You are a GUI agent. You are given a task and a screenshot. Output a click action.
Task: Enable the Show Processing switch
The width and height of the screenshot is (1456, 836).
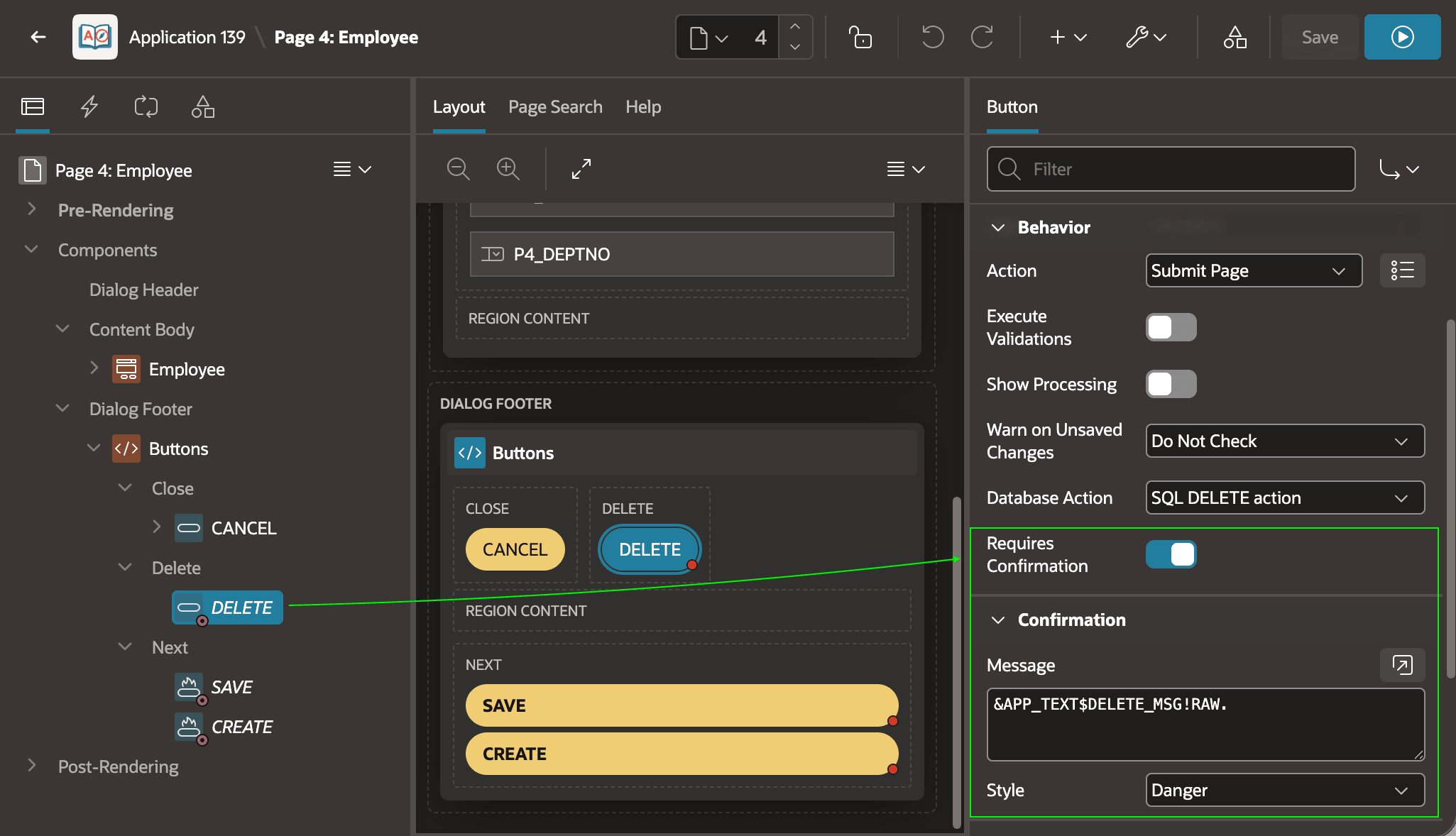1171,384
